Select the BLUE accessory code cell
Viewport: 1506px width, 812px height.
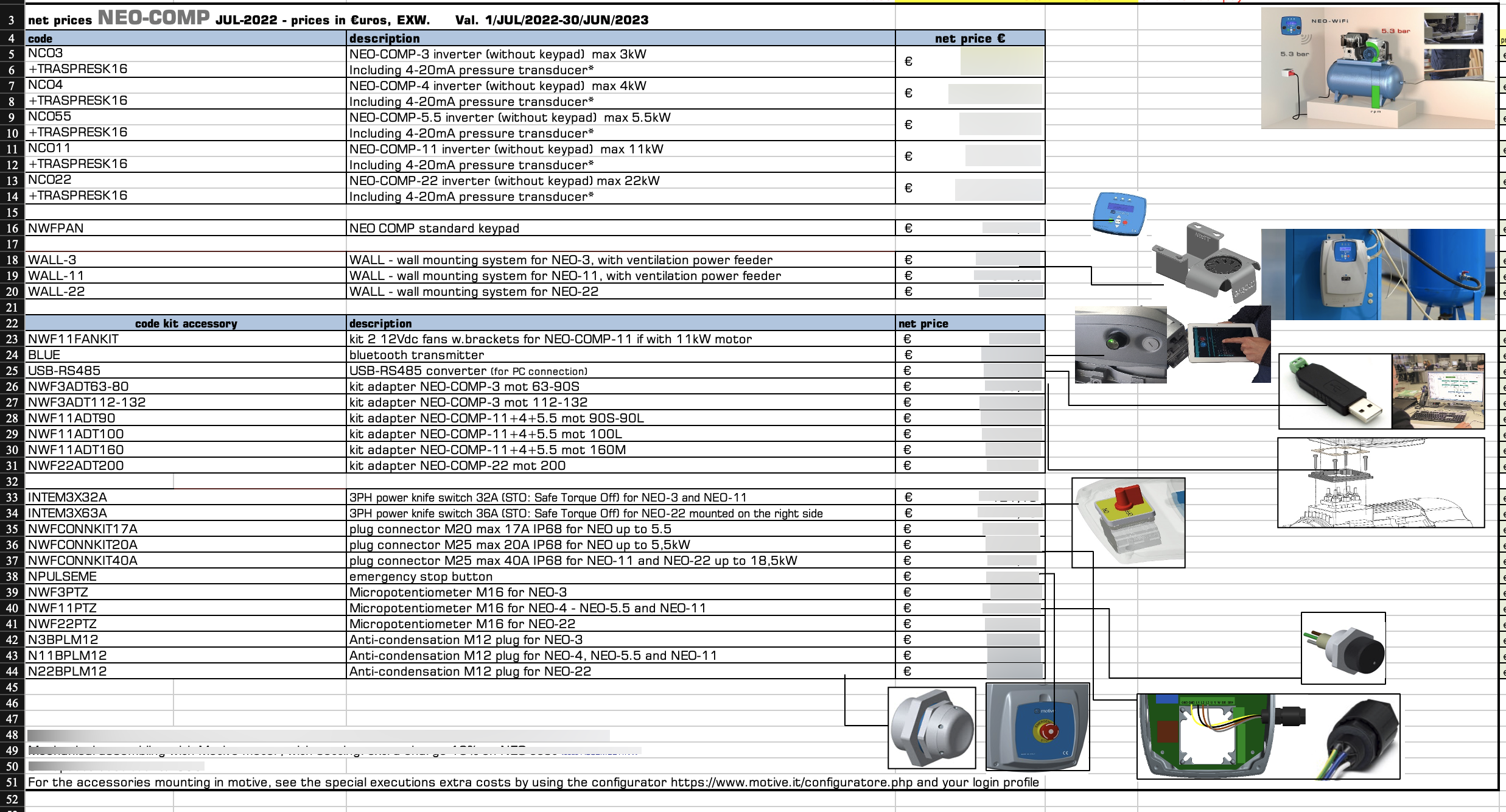pos(186,355)
